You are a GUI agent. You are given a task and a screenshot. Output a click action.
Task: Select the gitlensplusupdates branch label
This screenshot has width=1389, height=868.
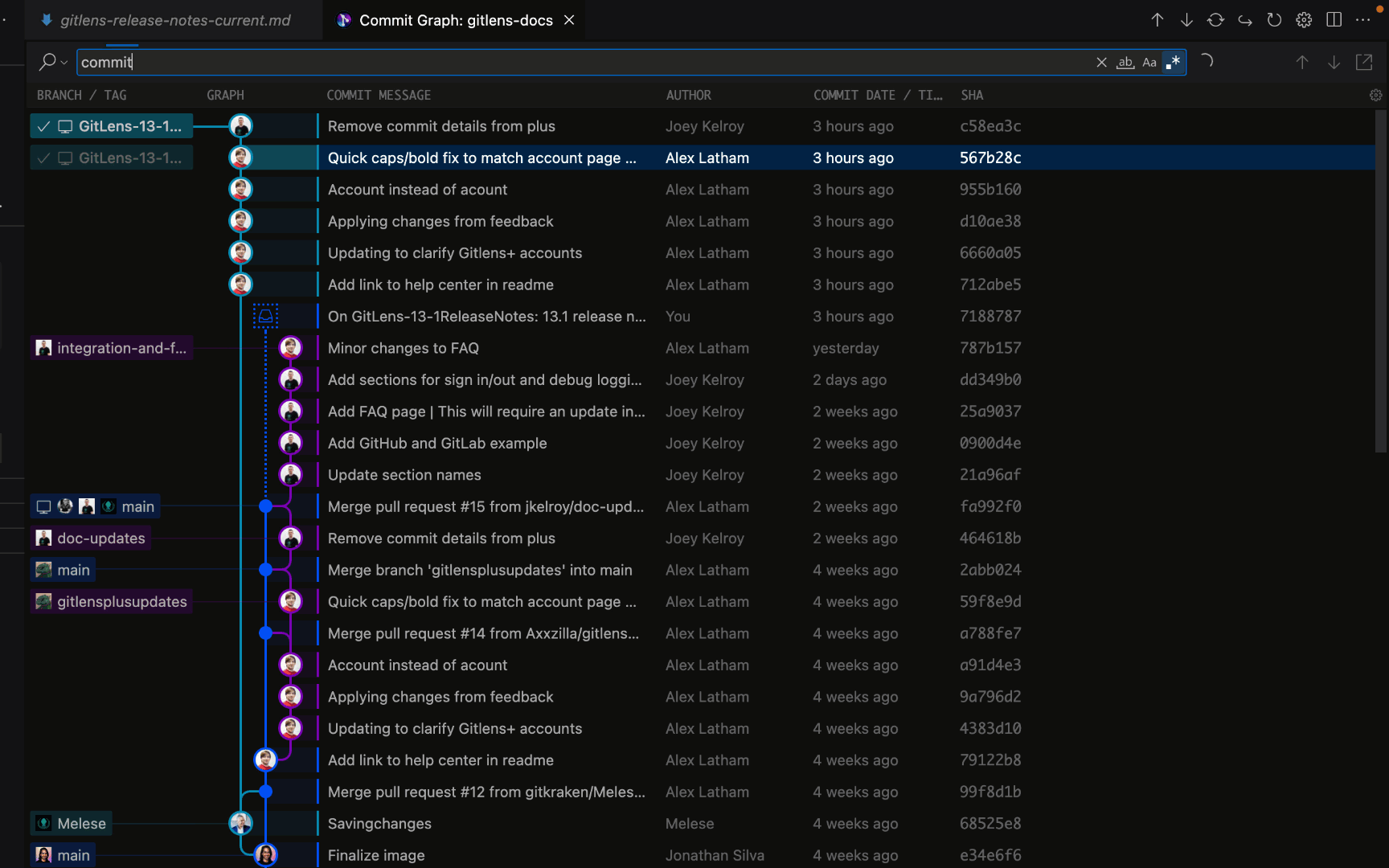pyautogui.click(x=112, y=601)
